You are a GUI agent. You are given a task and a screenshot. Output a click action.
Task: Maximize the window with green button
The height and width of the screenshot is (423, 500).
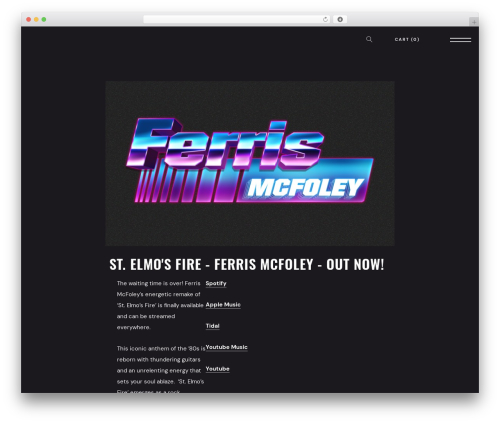[44, 20]
